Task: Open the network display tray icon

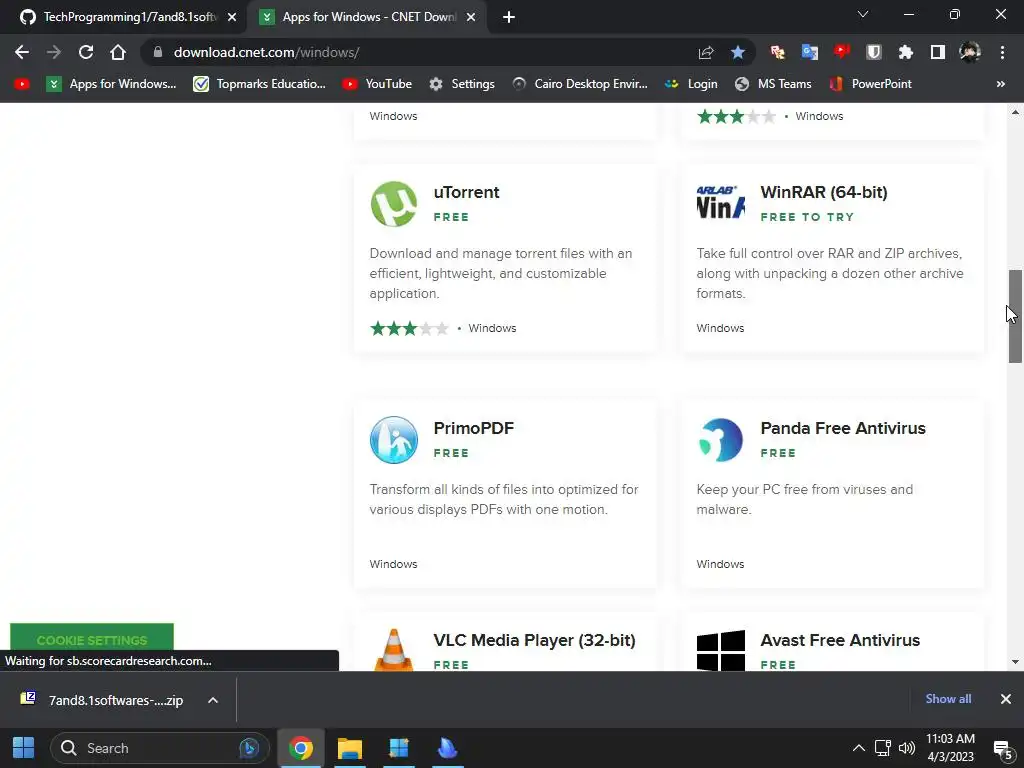Action: point(883,748)
